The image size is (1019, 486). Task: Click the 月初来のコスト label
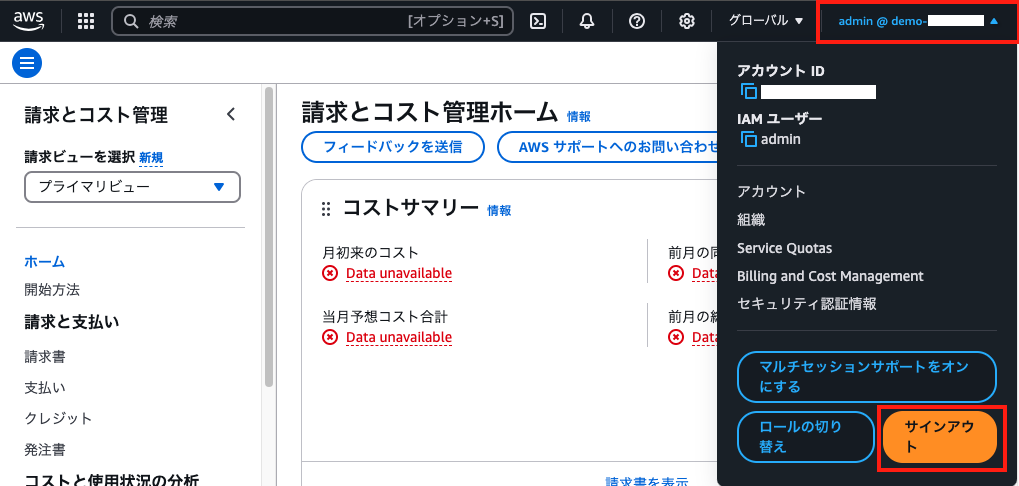[370, 253]
